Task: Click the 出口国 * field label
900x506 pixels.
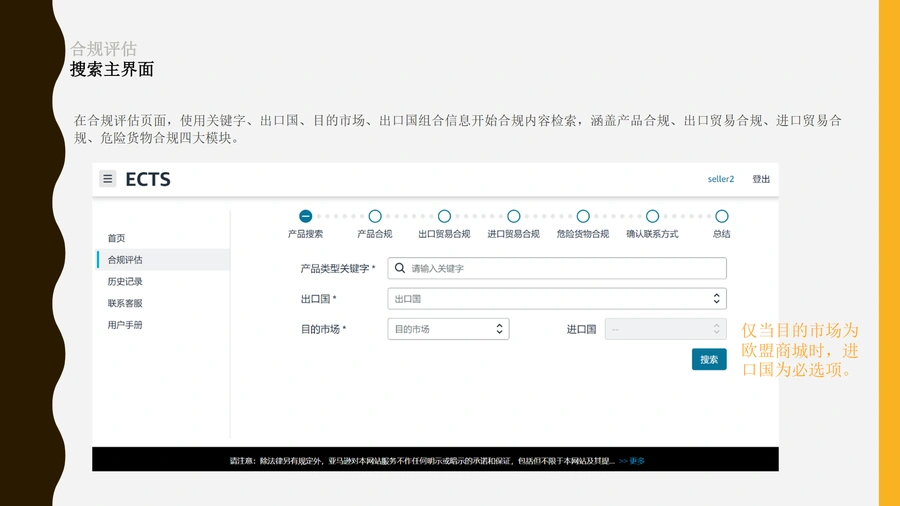Action: pyautogui.click(x=319, y=299)
